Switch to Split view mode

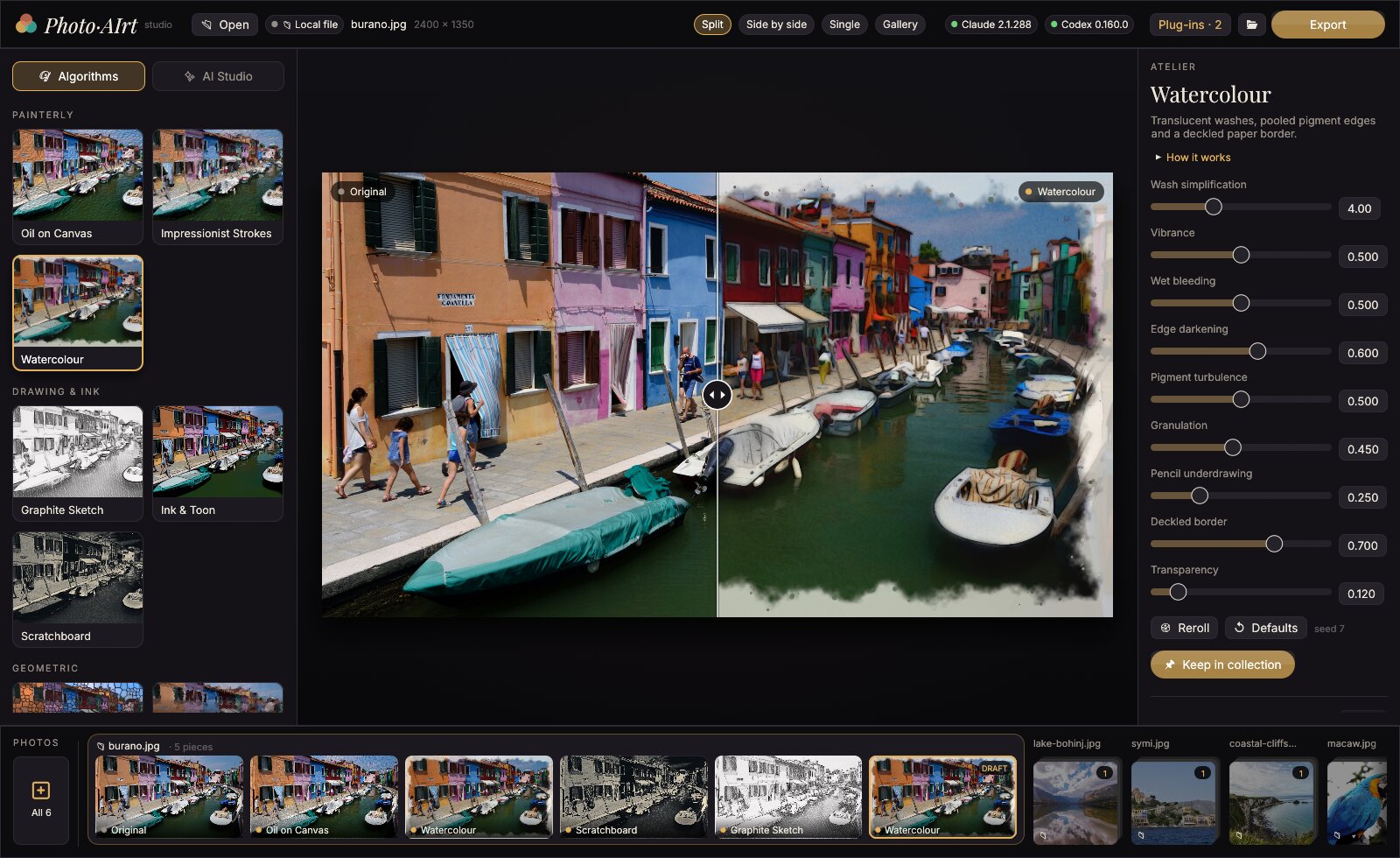pyautogui.click(x=712, y=25)
